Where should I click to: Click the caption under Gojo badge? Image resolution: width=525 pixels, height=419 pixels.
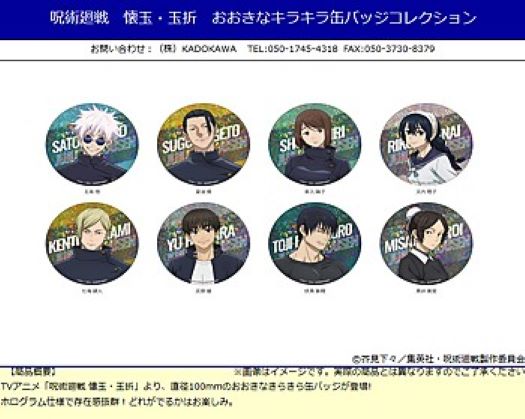point(92,192)
